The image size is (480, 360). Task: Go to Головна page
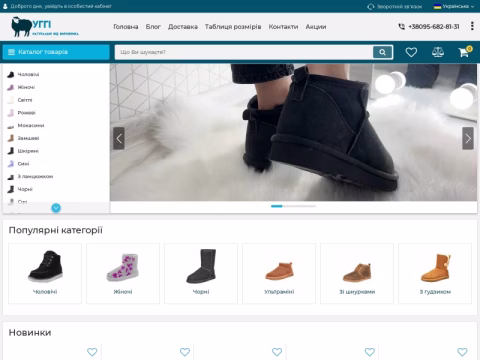tap(126, 27)
